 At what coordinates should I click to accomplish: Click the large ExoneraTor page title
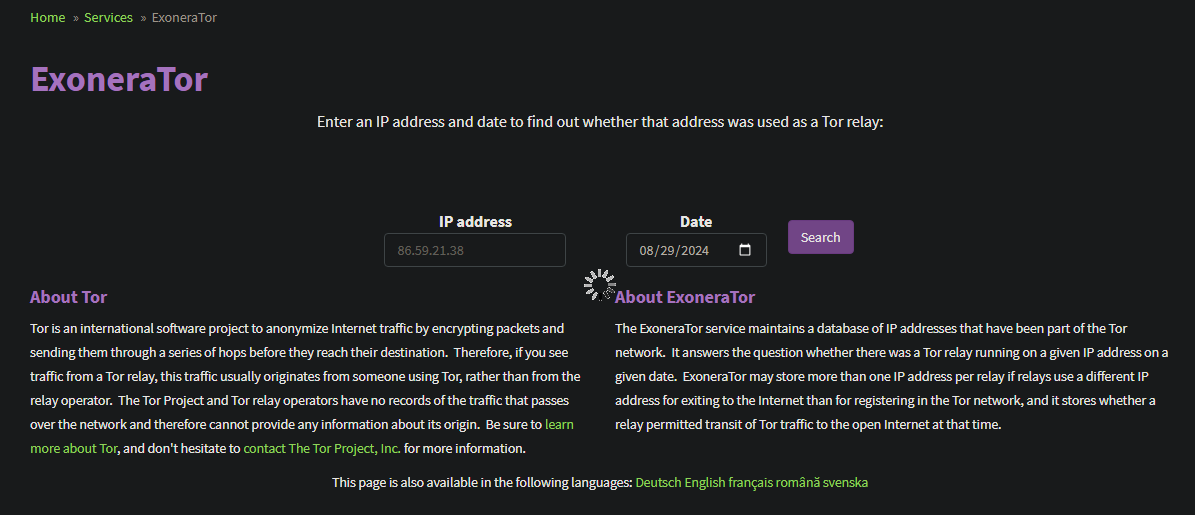point(119,78)
